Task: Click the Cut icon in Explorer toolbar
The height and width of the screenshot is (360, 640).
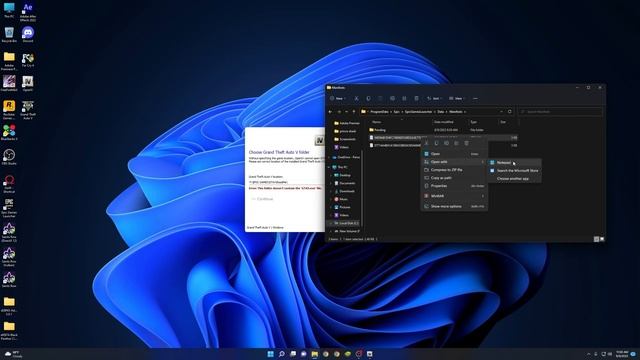Action: click(356, 98)
